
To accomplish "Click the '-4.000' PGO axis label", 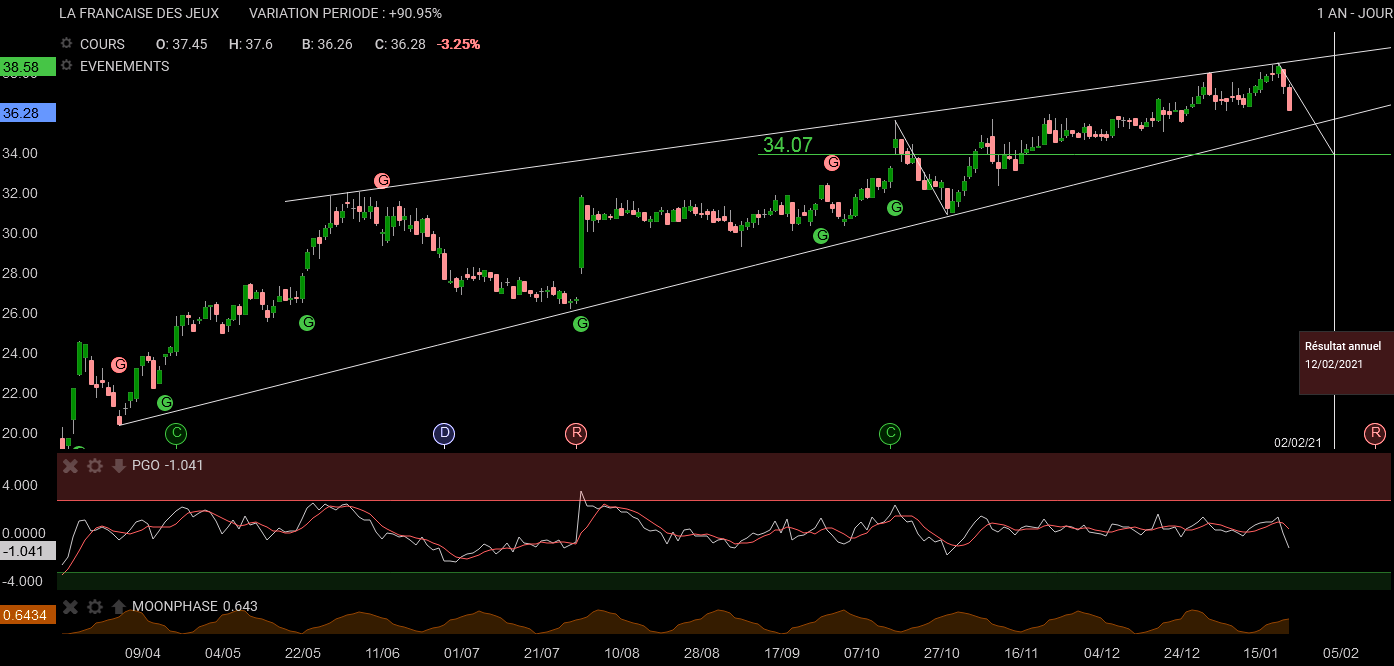I will click(20, 581).
